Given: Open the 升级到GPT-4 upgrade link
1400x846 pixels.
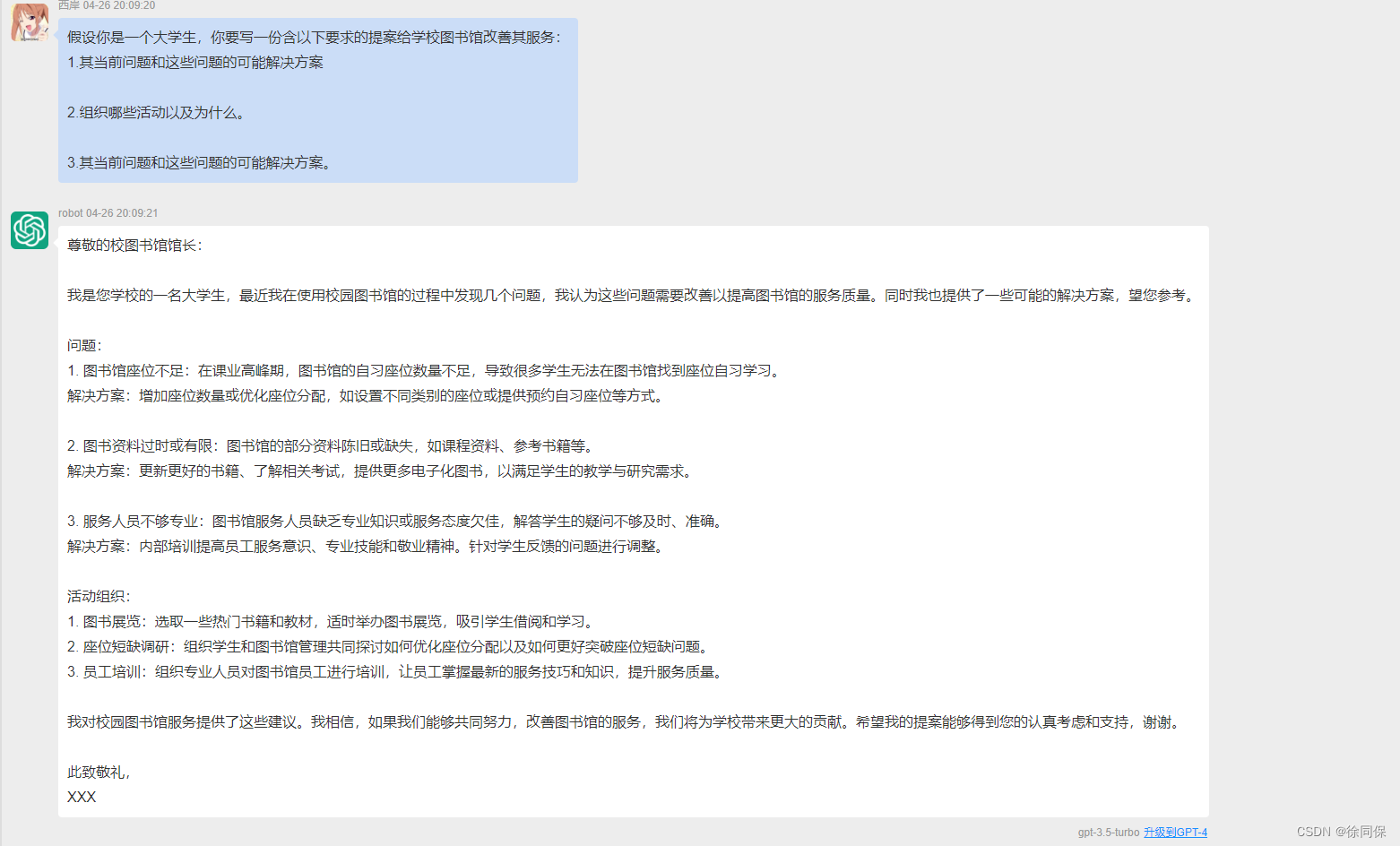Looking at the screenshot, I should coord(1175,833).
